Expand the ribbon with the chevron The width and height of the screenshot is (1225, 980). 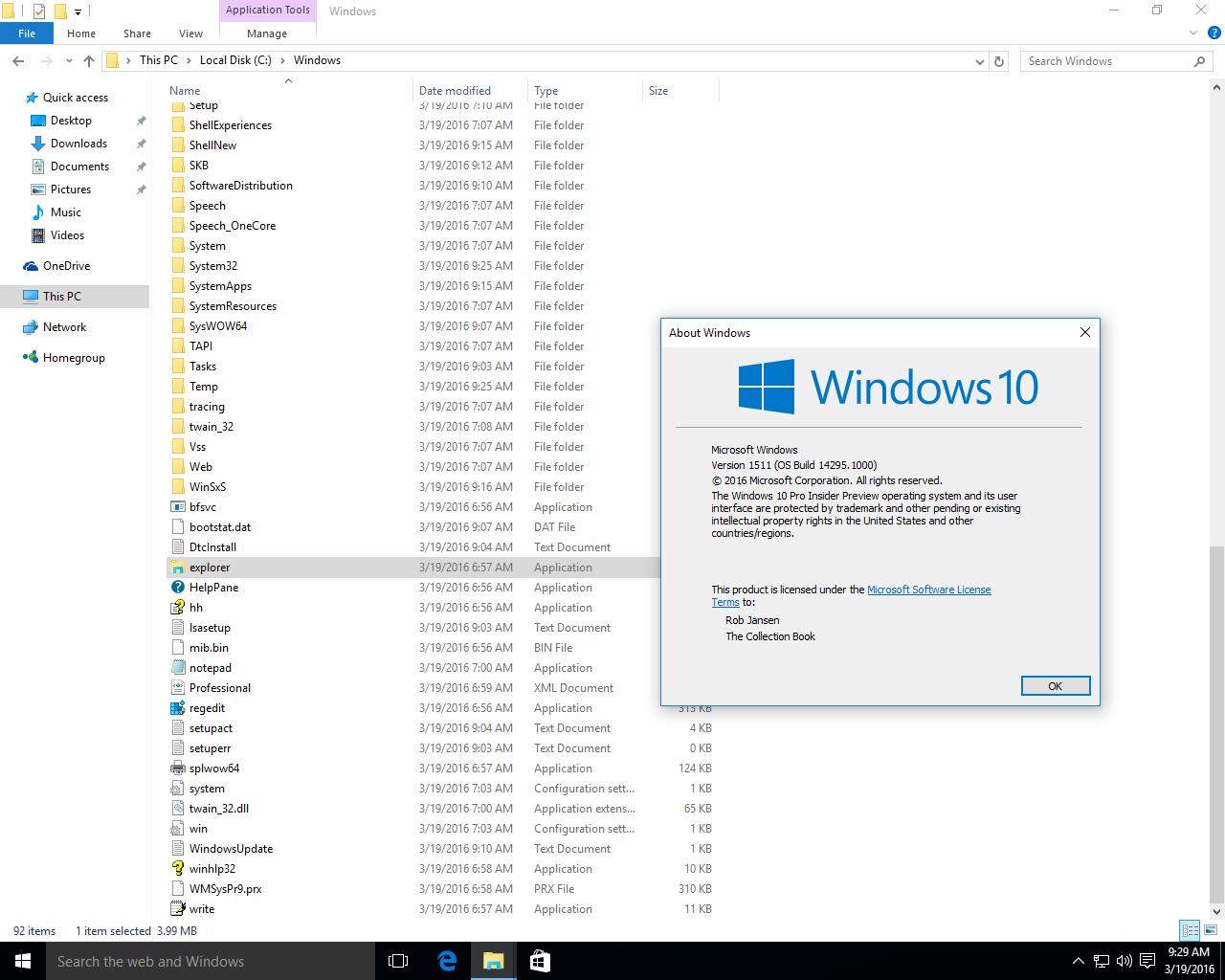(x=1193, y=33)
